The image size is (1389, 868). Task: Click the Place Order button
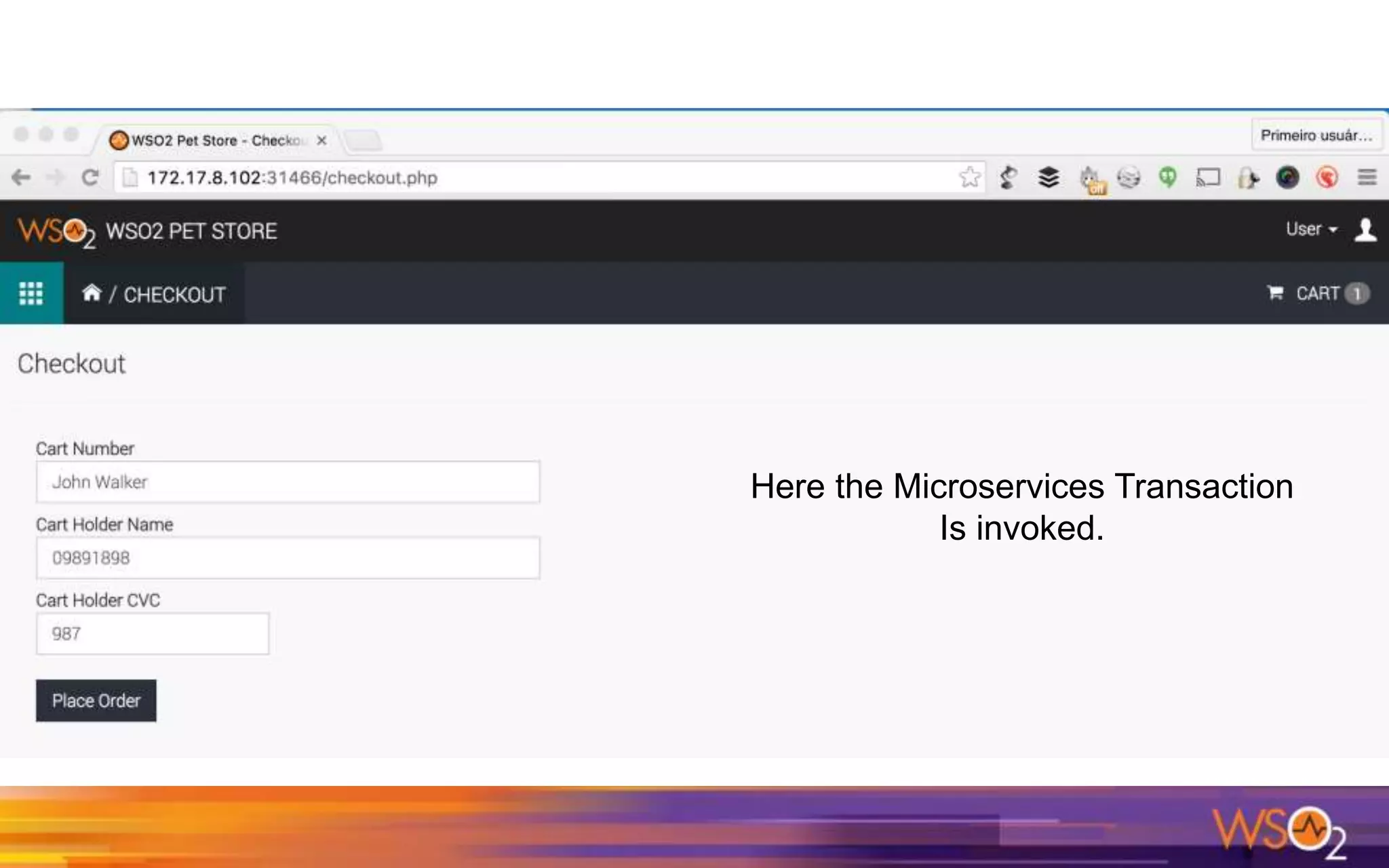pyautogui.click(x=96, y=701)
